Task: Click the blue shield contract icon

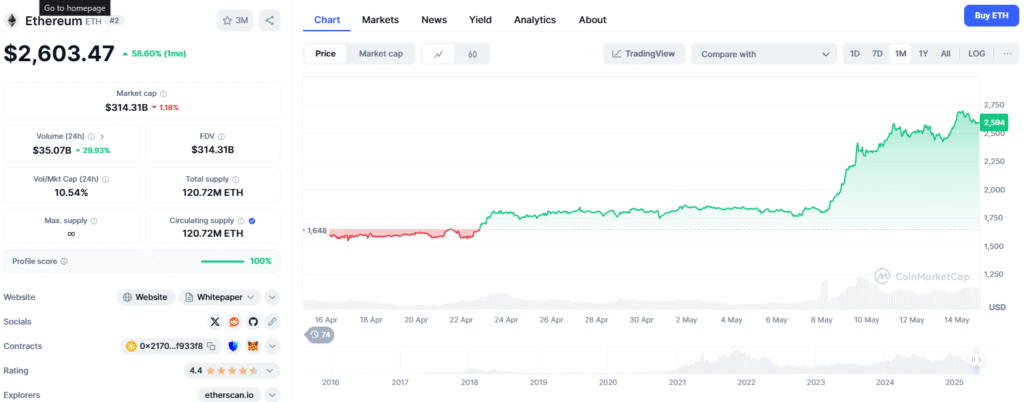Action: [233, 347]
